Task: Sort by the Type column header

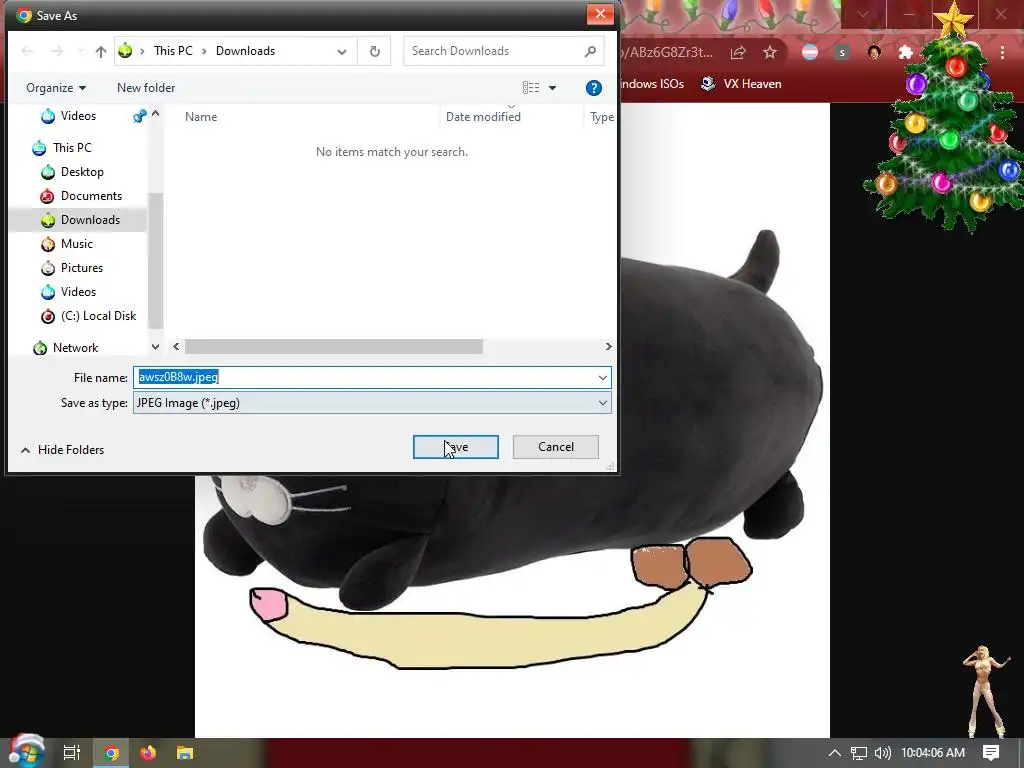Action: click(x=601, y=117)
